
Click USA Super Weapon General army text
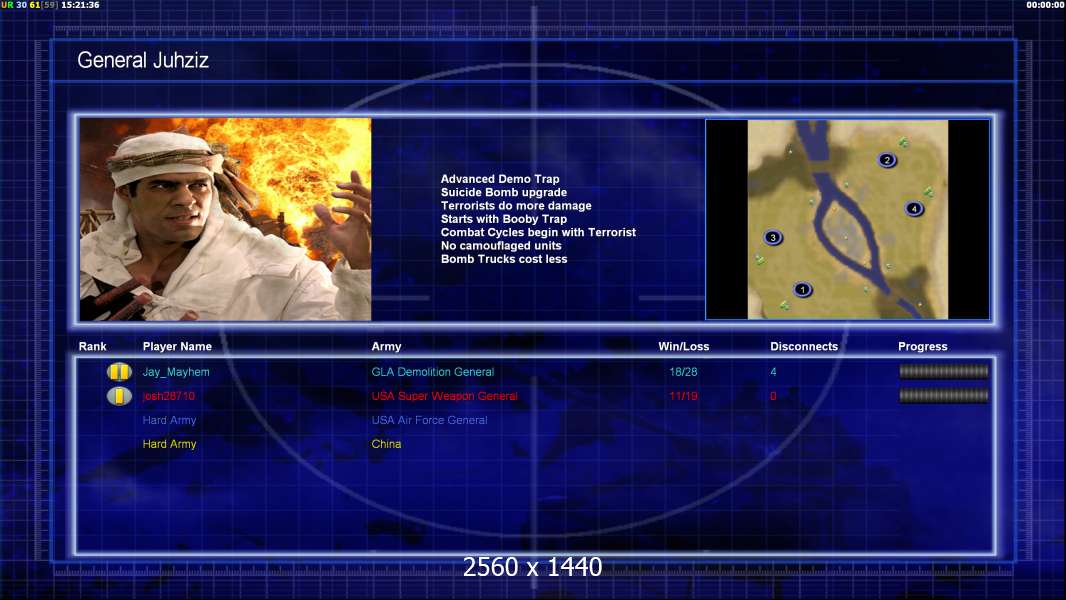(444, 396)
